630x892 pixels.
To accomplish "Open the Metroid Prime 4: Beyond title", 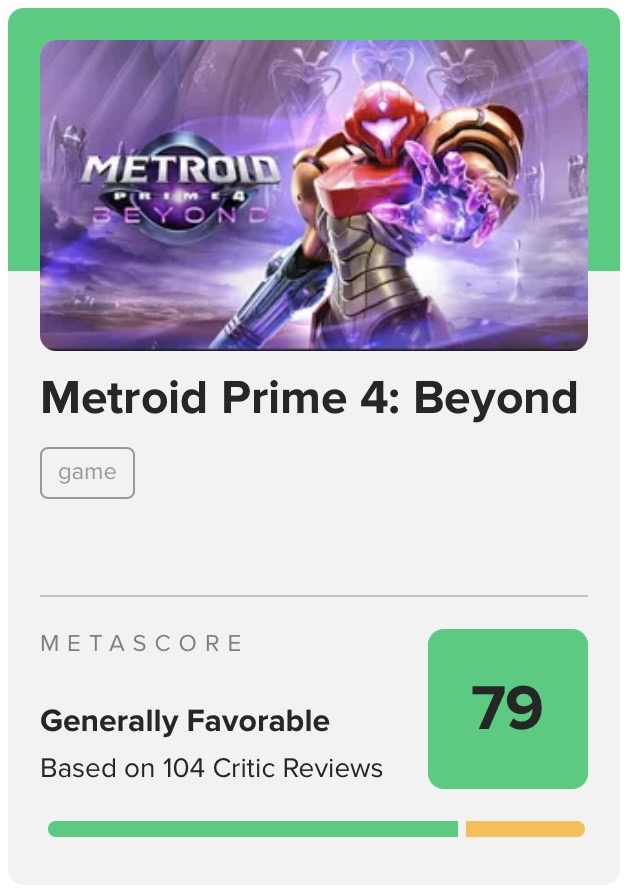I will pos(309,398).
